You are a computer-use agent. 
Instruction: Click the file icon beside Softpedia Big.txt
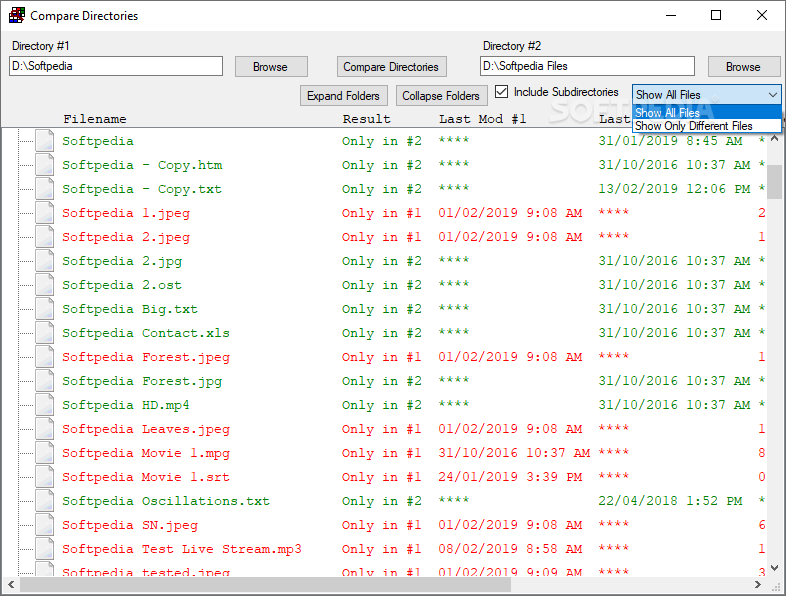45,309
